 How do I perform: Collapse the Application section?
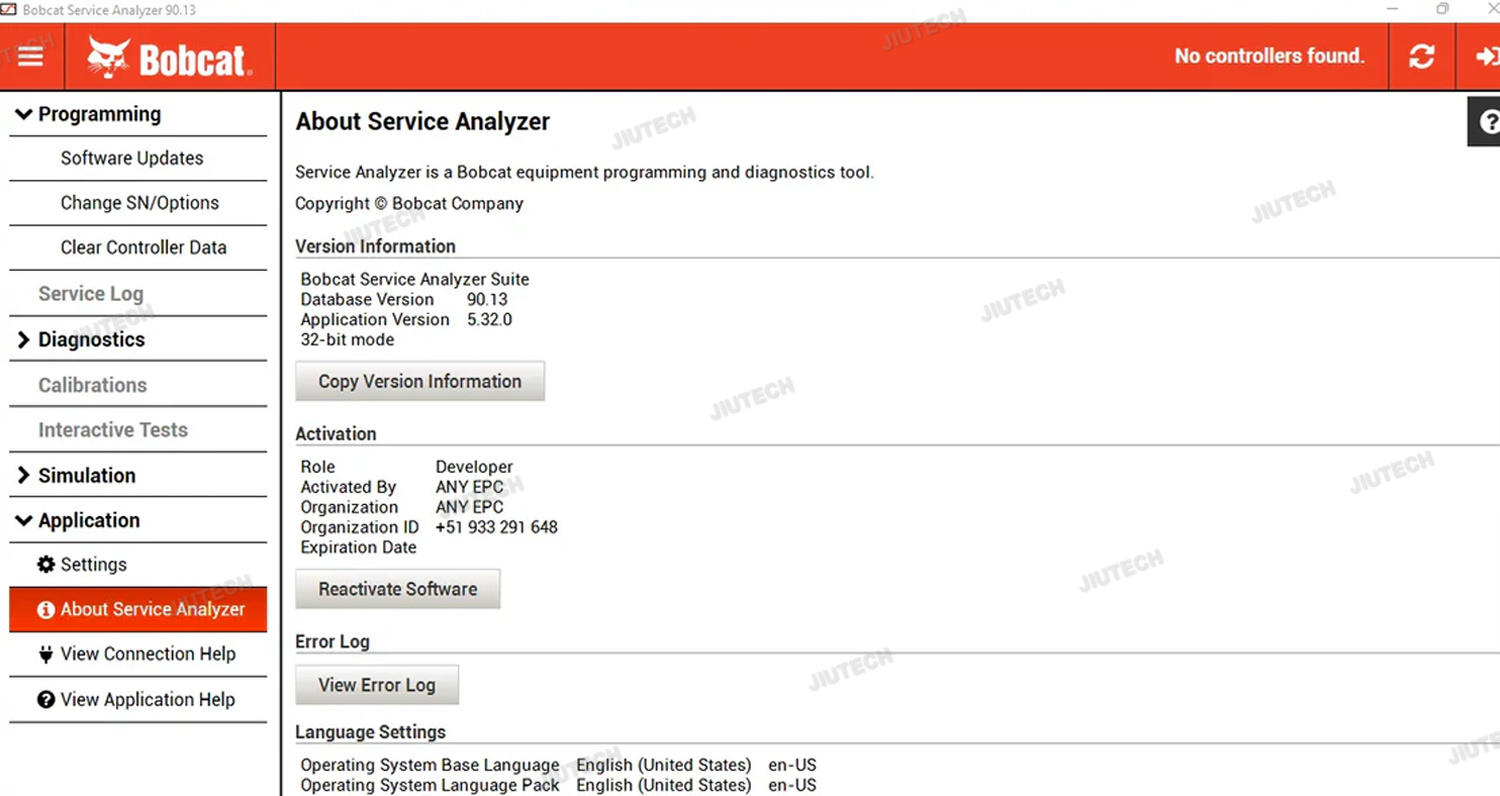pyautogui.click(x=138, y=520)
